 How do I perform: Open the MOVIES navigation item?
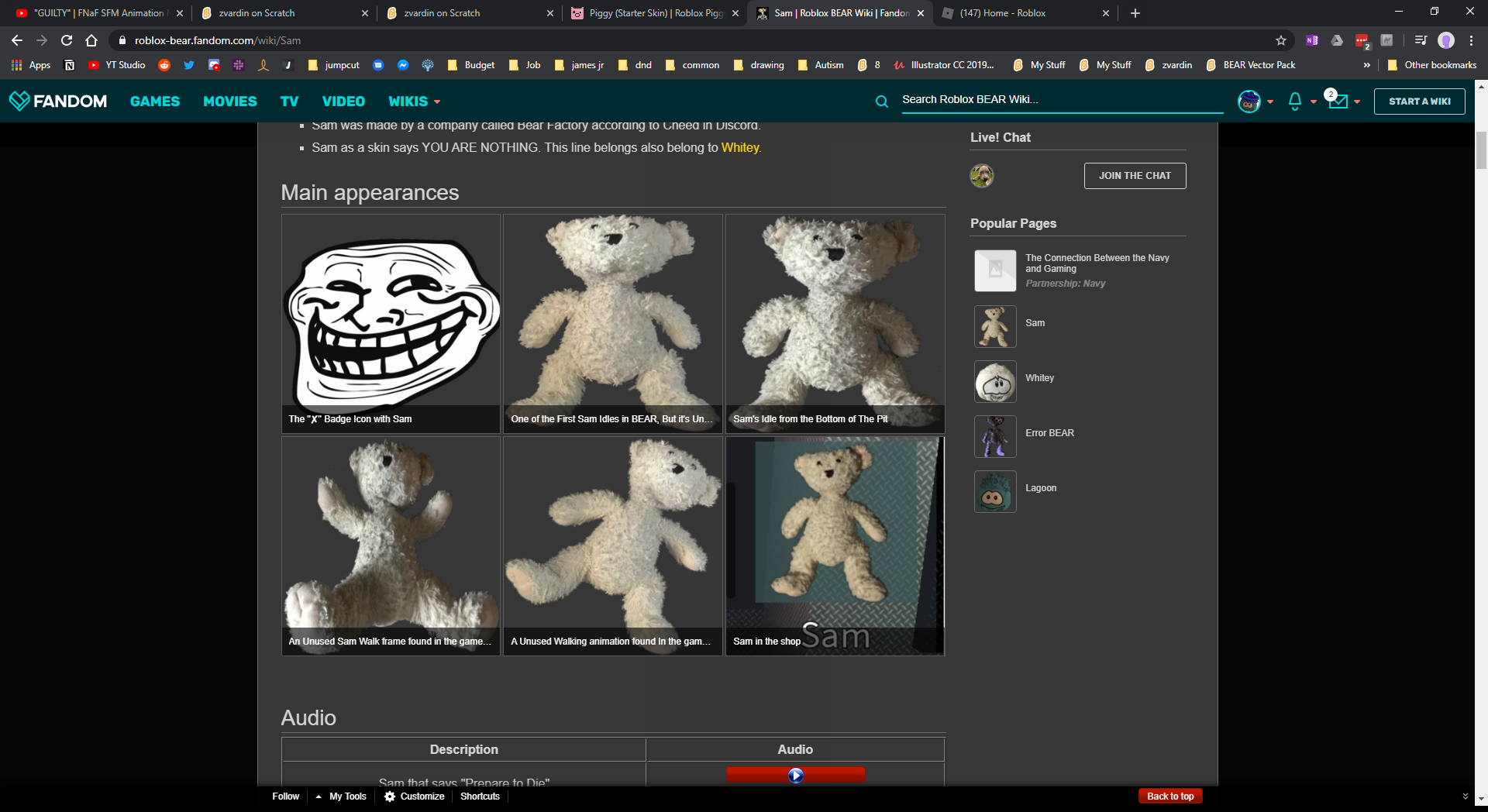point(230,101)
